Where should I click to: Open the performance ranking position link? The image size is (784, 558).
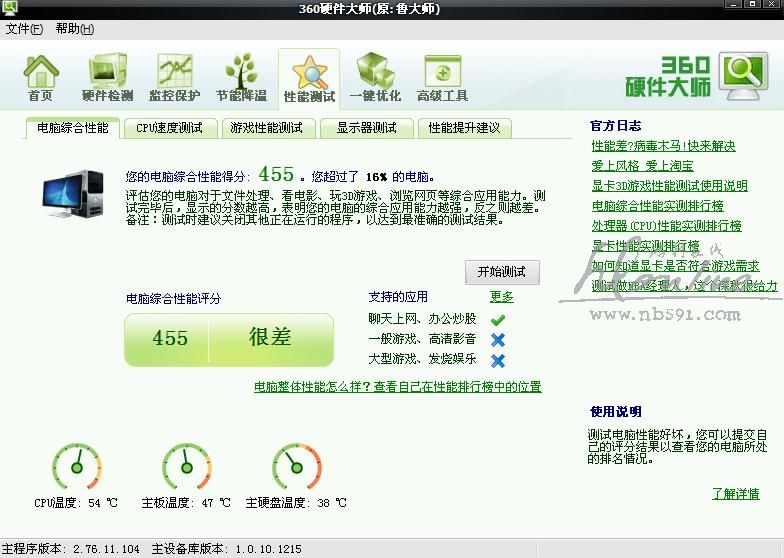397,386
